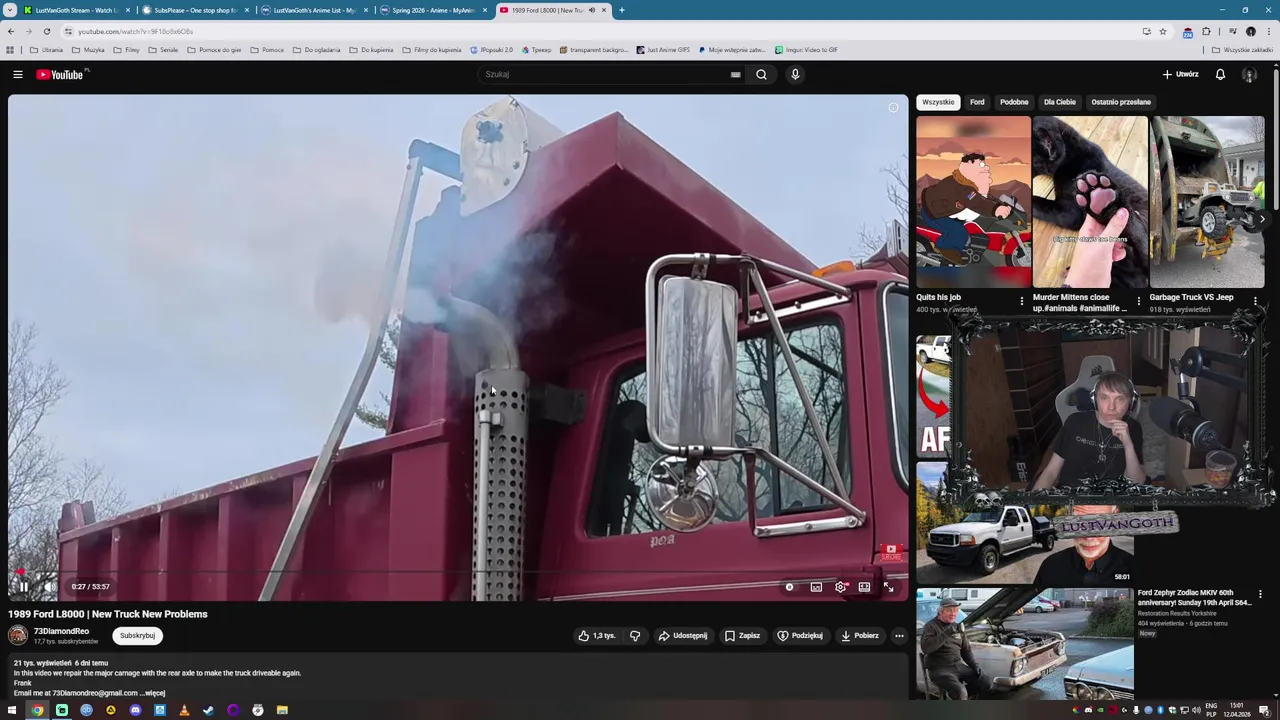The height and width of the screenshot is (720, 1280).
Task: Go to the YouTube home logo
Action: coord(60,75)
